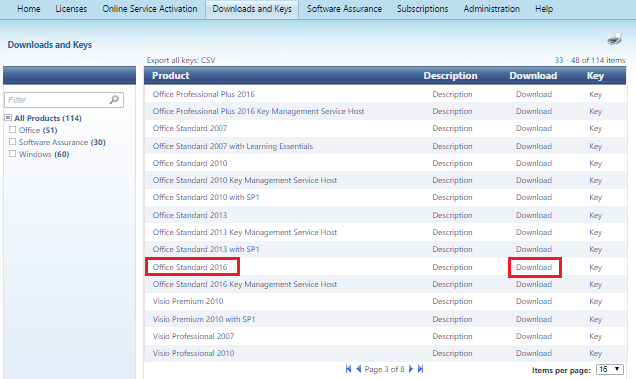
Task: View Description for Office Standard 2013 with SP1
Action: point(452,249)
